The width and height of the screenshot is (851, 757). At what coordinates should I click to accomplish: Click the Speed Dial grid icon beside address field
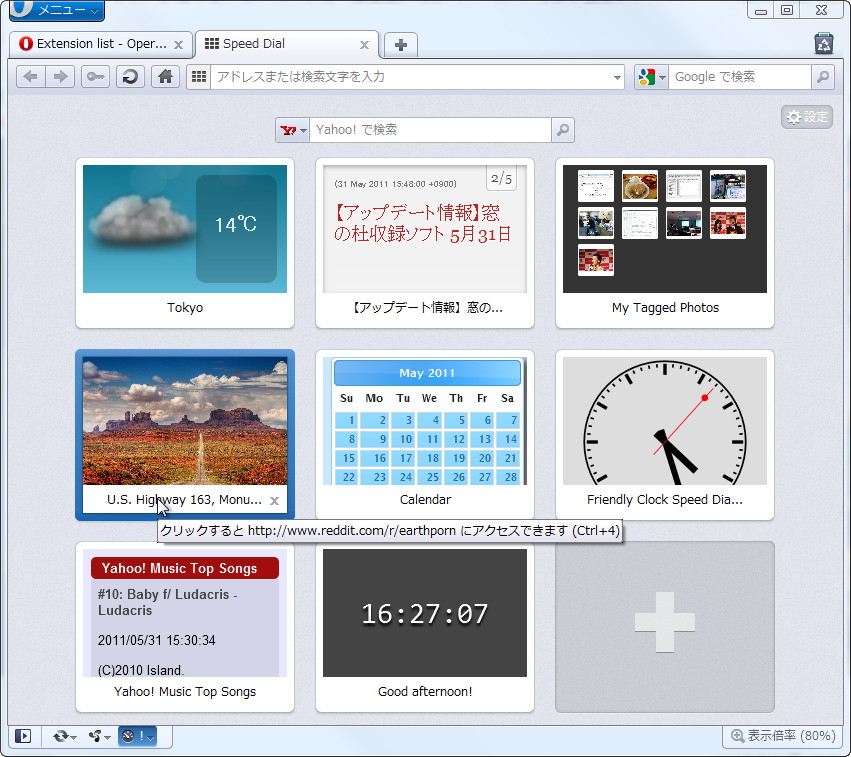tap(198, 76)
